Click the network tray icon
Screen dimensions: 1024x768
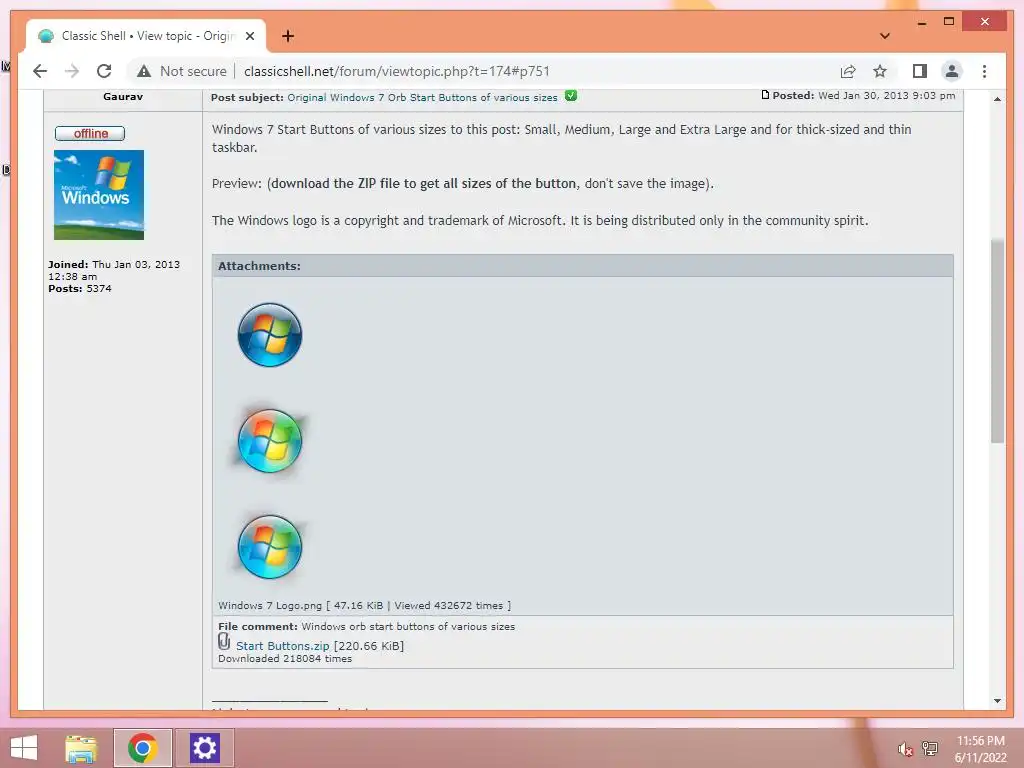[x=930, y=748]
